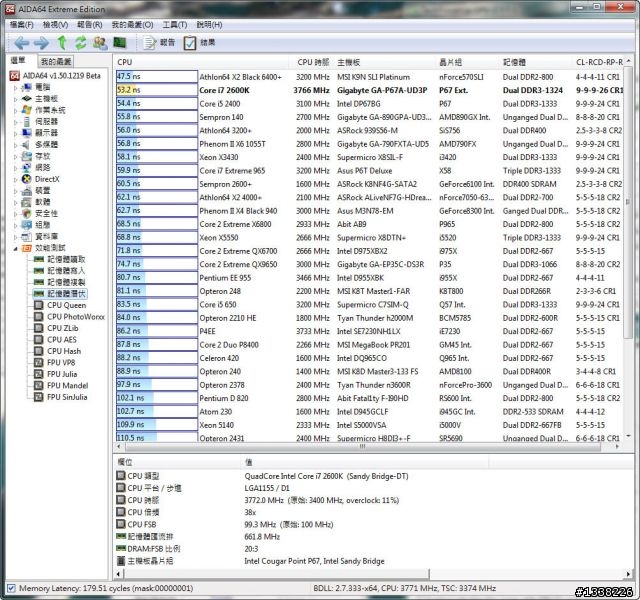The height and width of the screenshot is (600, 640).
Task: Click the results checkmark icon in the toolbar
Action: coord(190,42)
